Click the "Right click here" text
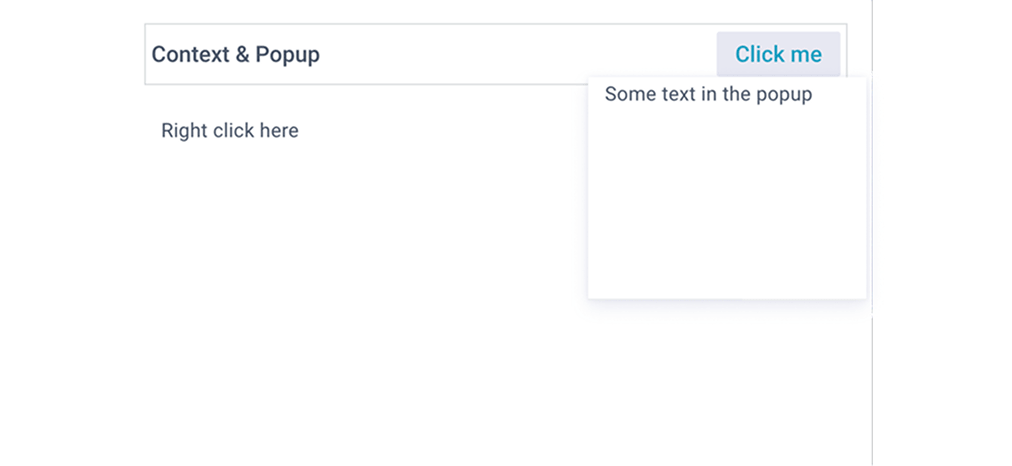Image resolution: width=1012 pixels, height=466 pixels. [229, 130]
